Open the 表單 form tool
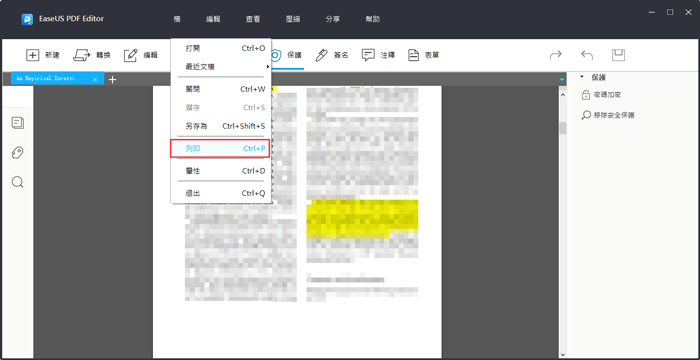 click(423, 55)
